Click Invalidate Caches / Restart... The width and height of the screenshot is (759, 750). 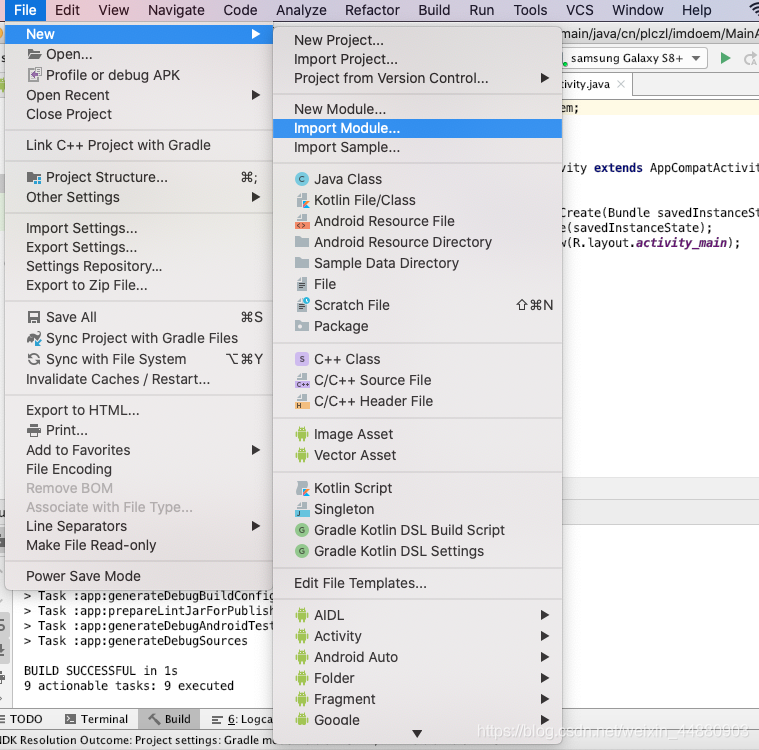click(139, 379)
